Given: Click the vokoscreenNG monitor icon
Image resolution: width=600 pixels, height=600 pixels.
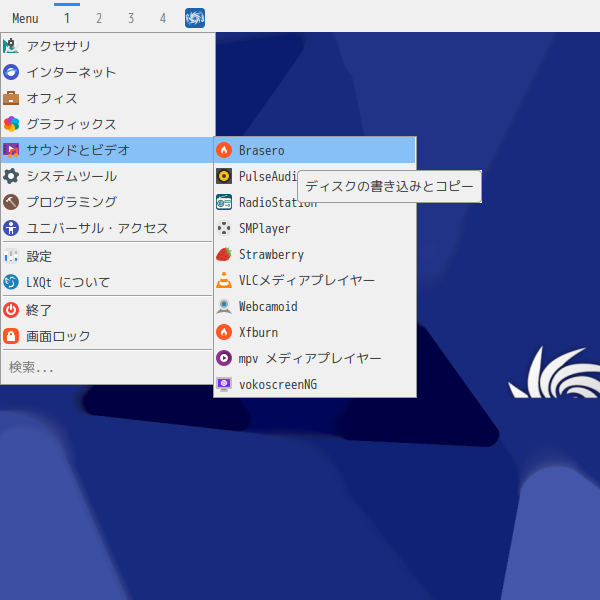Looking at the screenshot, I should click(x=224, y=384).
